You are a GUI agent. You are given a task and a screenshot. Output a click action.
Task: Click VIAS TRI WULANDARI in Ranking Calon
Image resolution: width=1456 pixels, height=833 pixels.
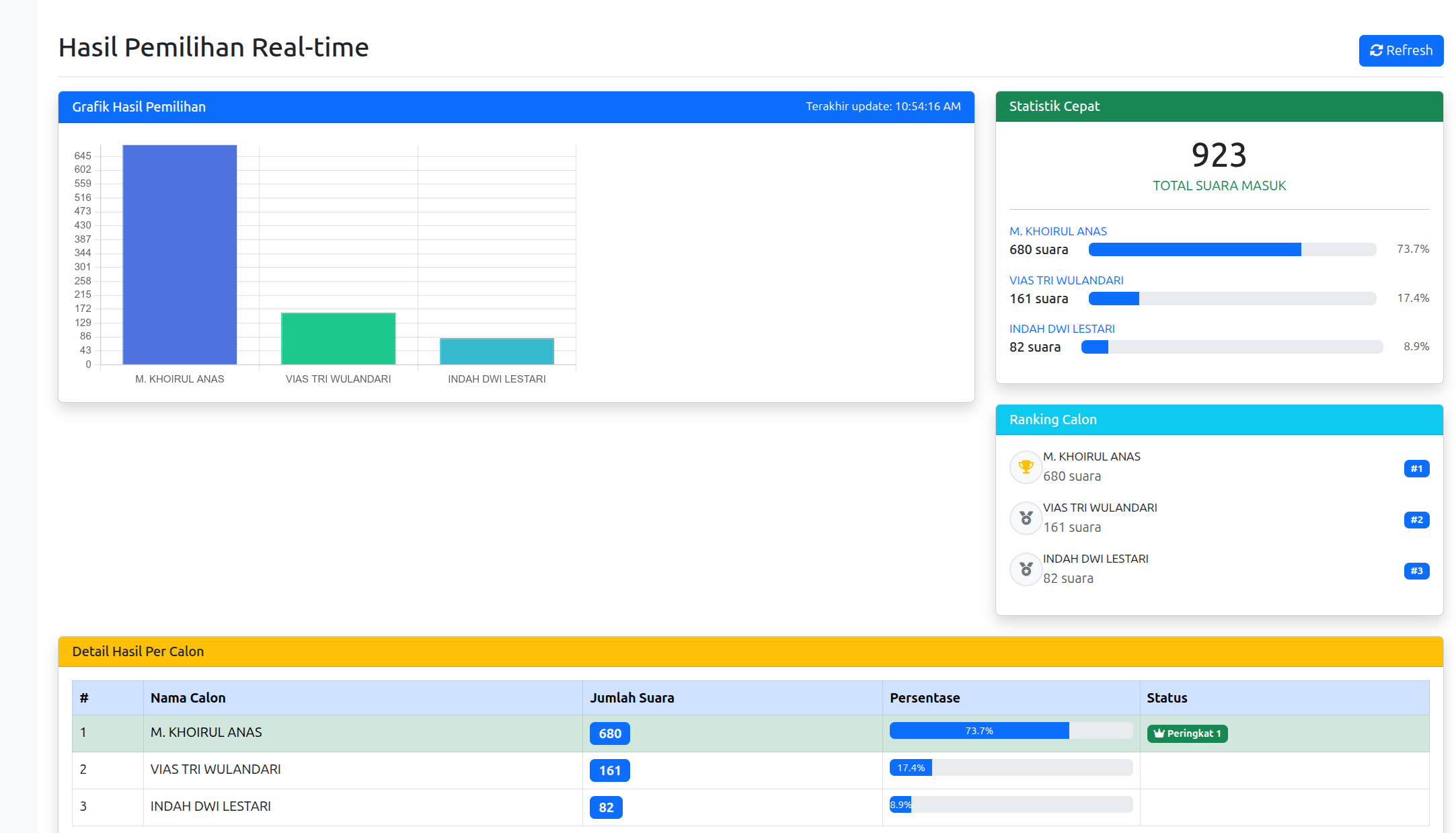(x=1100, y=508)
